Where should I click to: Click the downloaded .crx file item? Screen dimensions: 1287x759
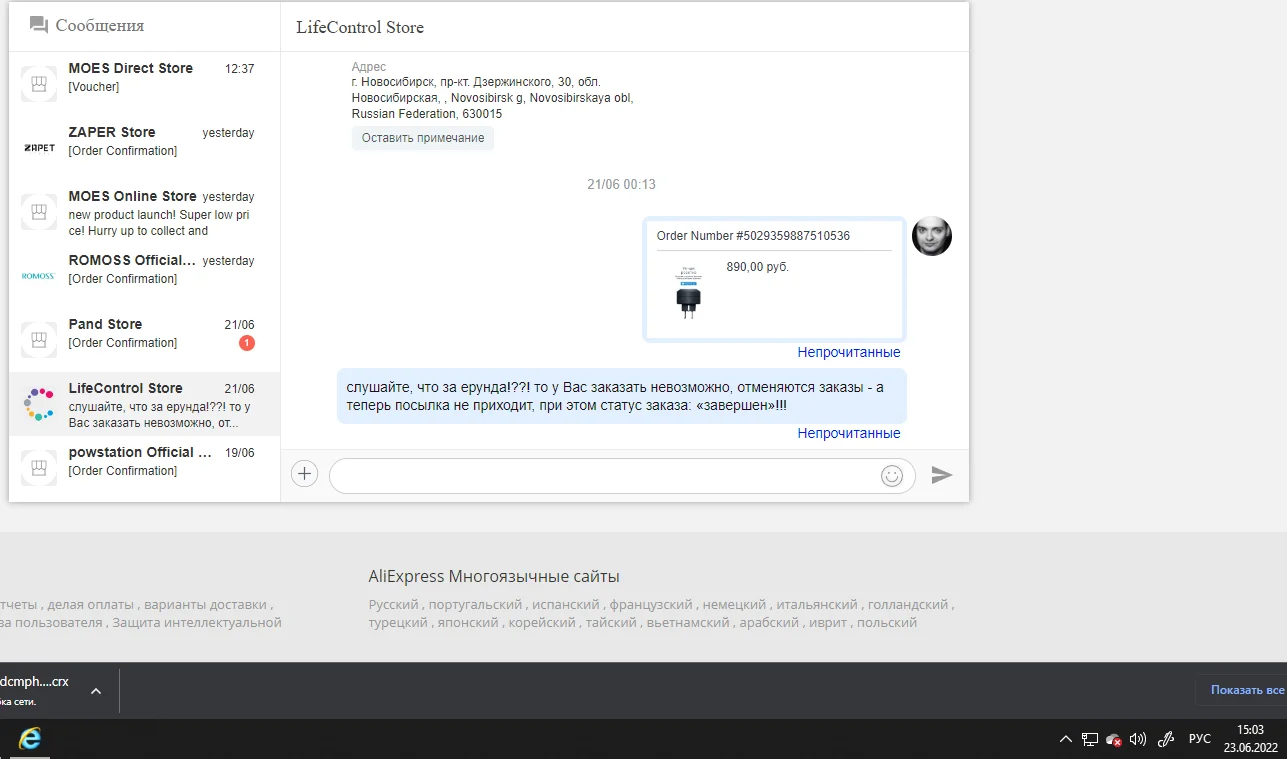[x=35, y=690]
